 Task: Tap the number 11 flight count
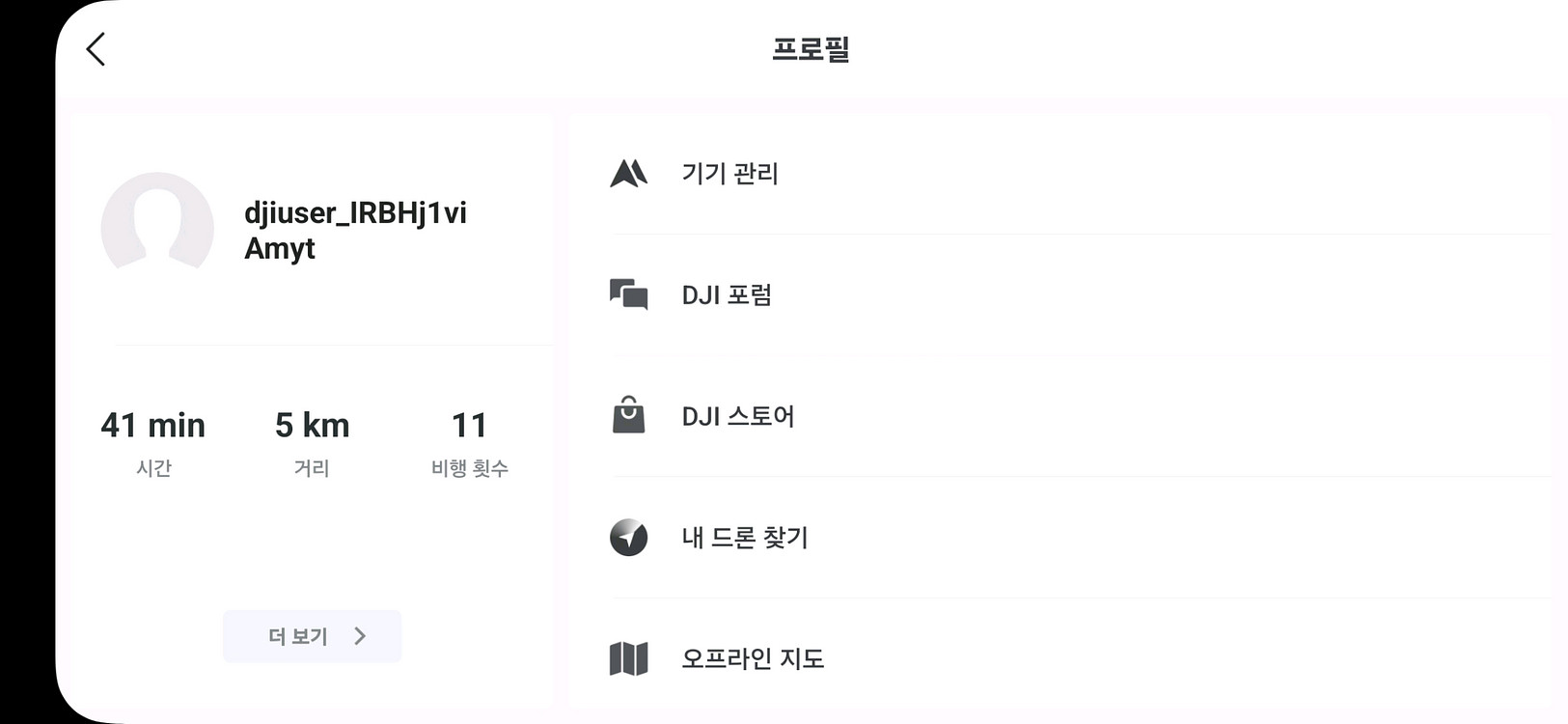click(469, 426)
